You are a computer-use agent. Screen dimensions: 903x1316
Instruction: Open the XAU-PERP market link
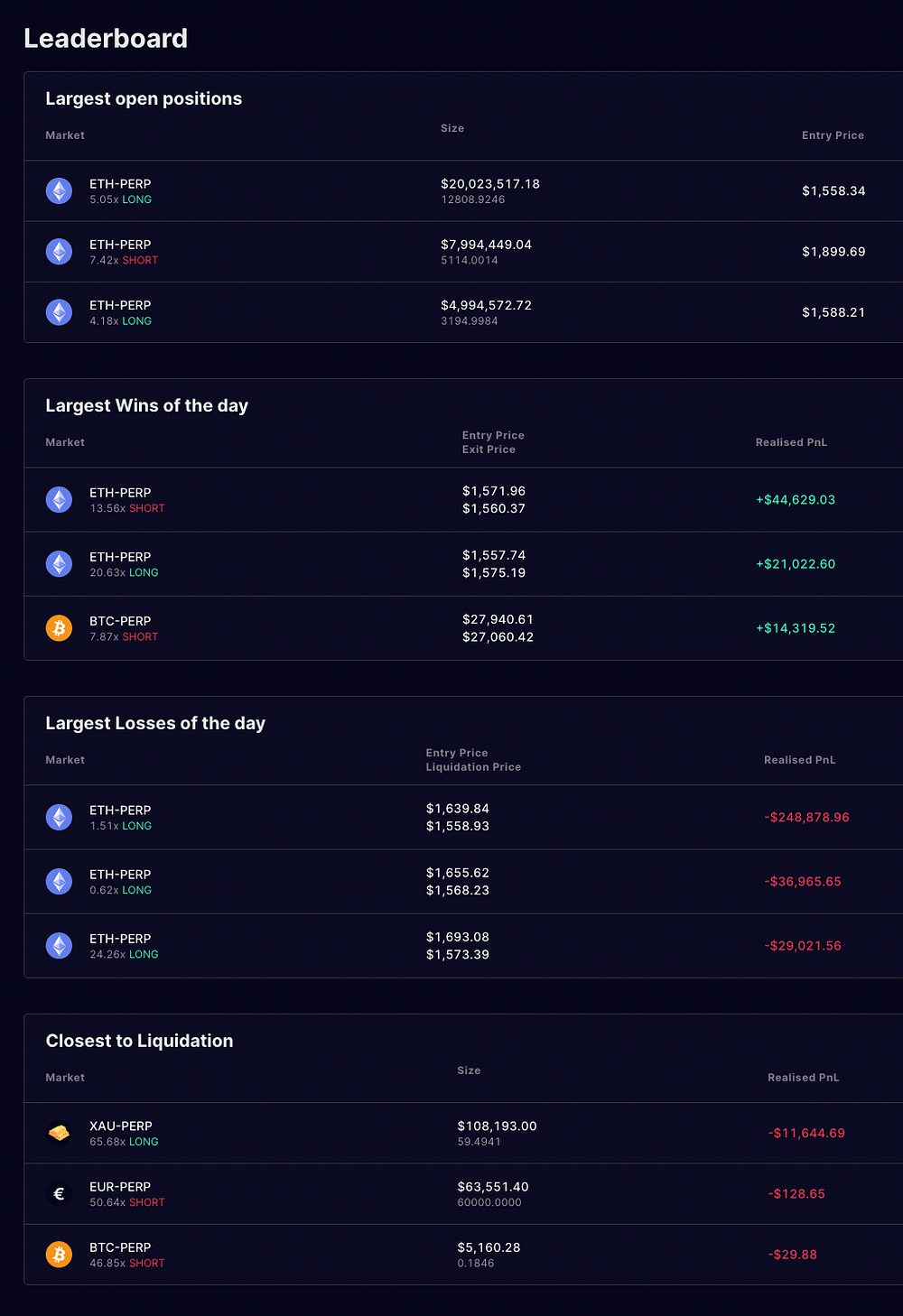coord(121,1126)
